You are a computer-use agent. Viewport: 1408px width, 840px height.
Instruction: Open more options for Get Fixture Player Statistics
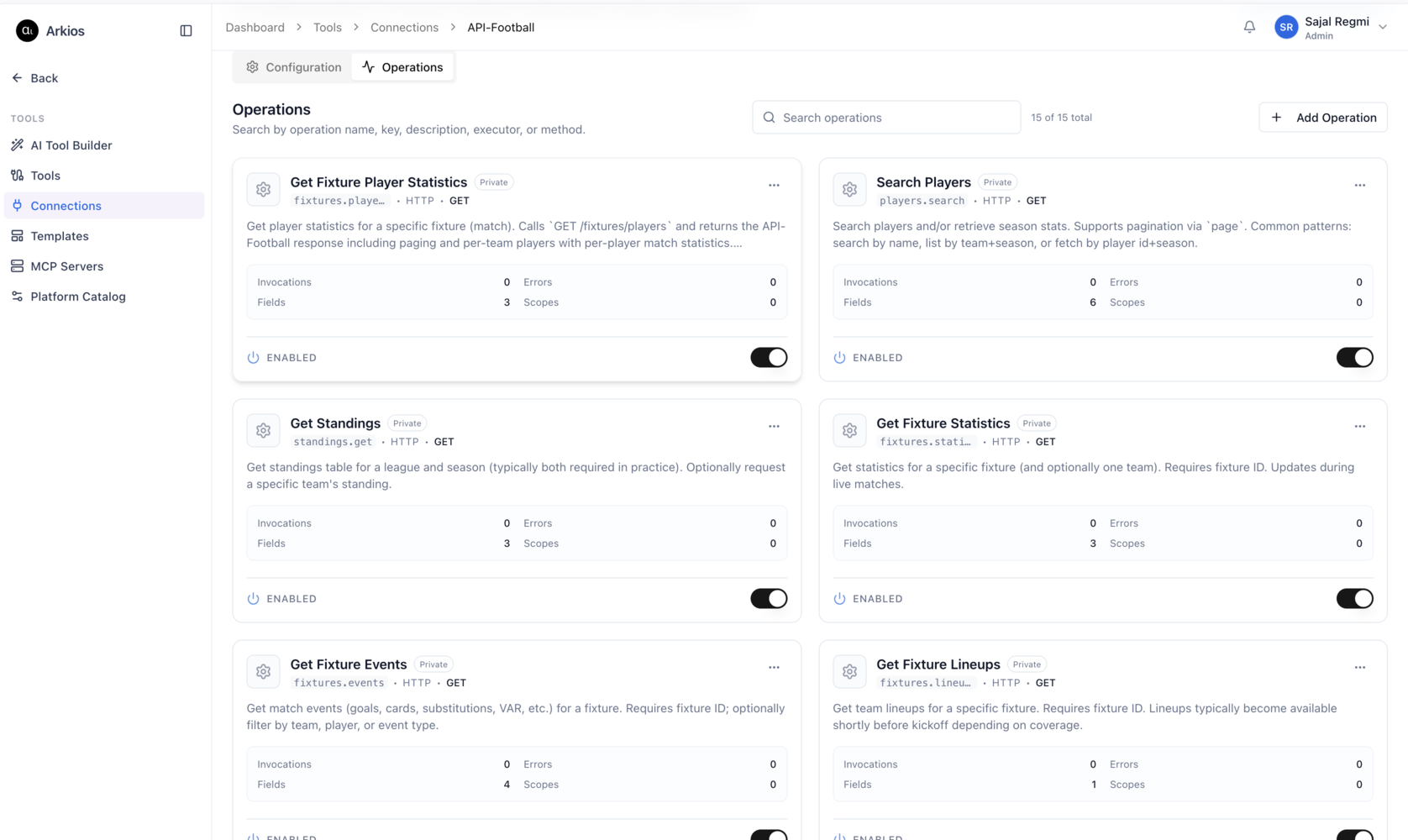pos(774,186)
